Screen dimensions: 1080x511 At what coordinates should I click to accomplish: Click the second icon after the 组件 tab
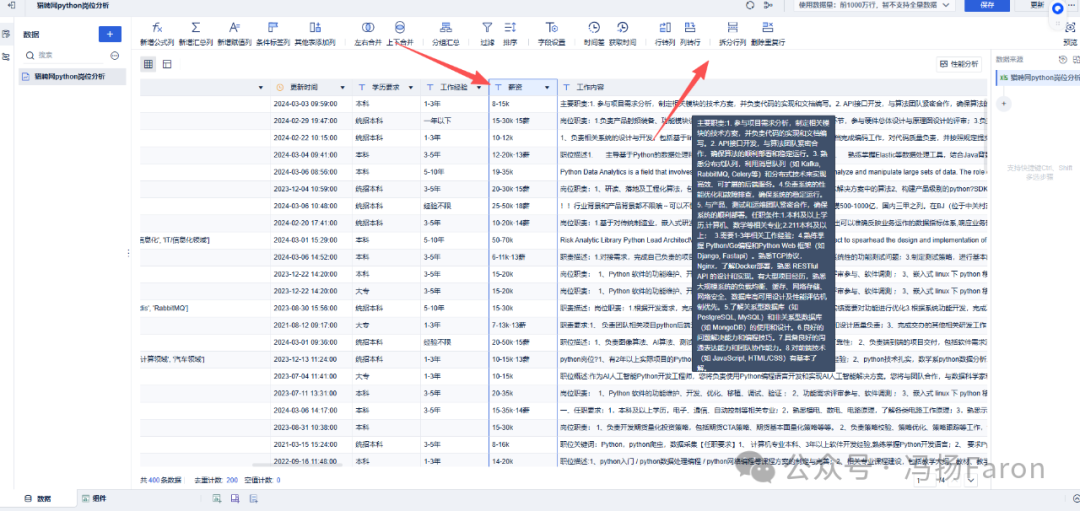(235, 498)
